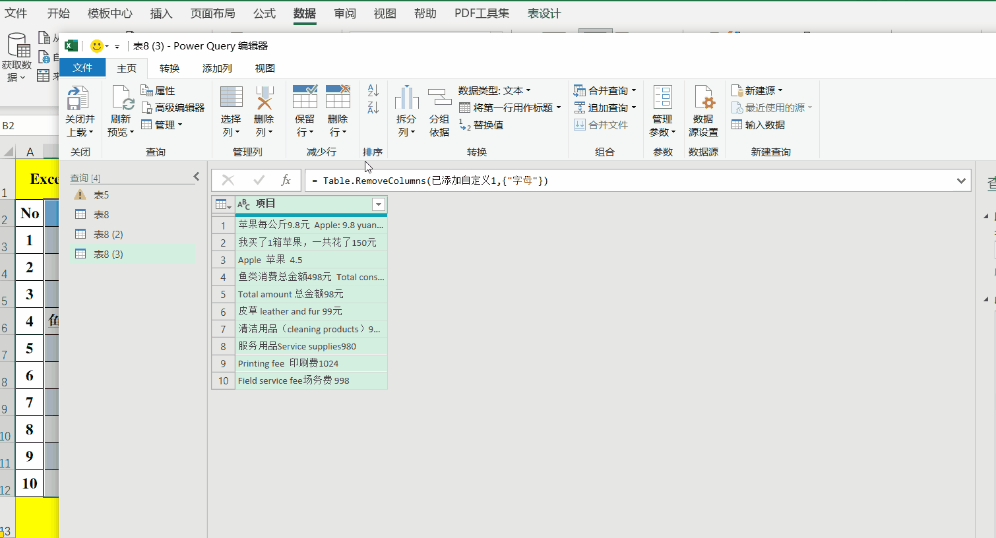Click Enter Data (输入数据)

pyautogui.click(x=758, y=124)
